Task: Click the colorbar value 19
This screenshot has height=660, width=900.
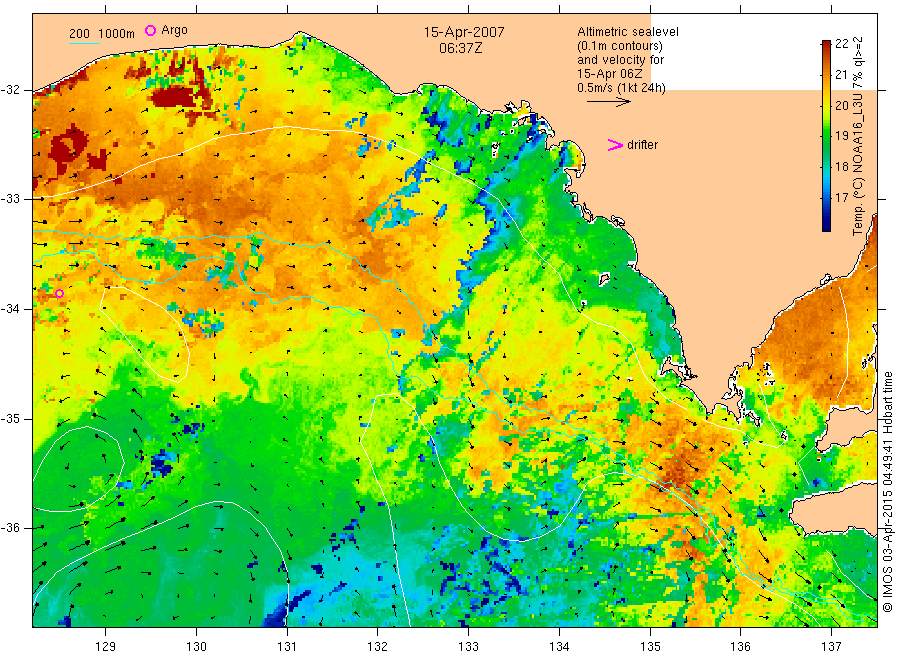Action: pos(841,136)
